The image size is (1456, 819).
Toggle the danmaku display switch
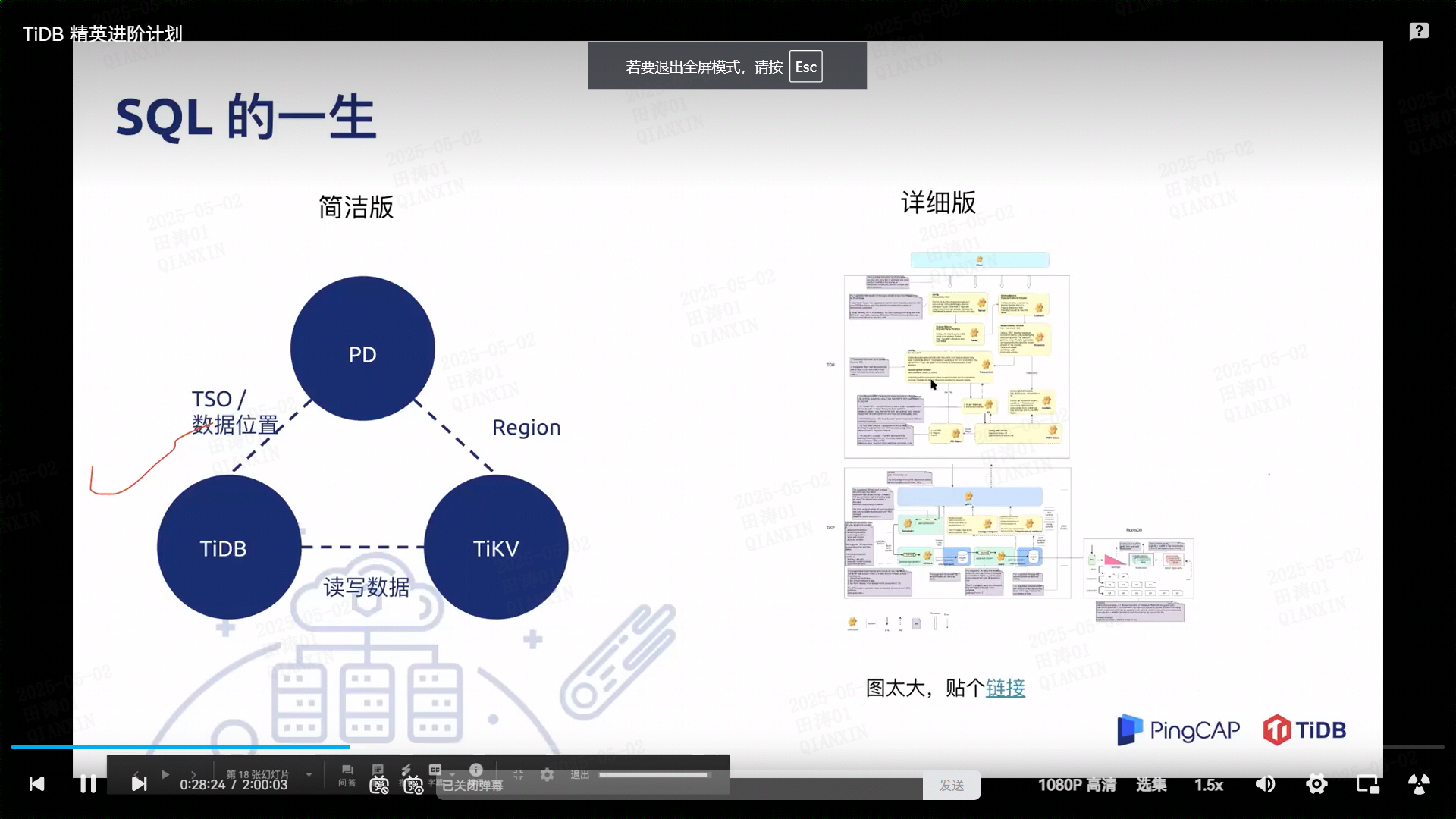[379, 786]
